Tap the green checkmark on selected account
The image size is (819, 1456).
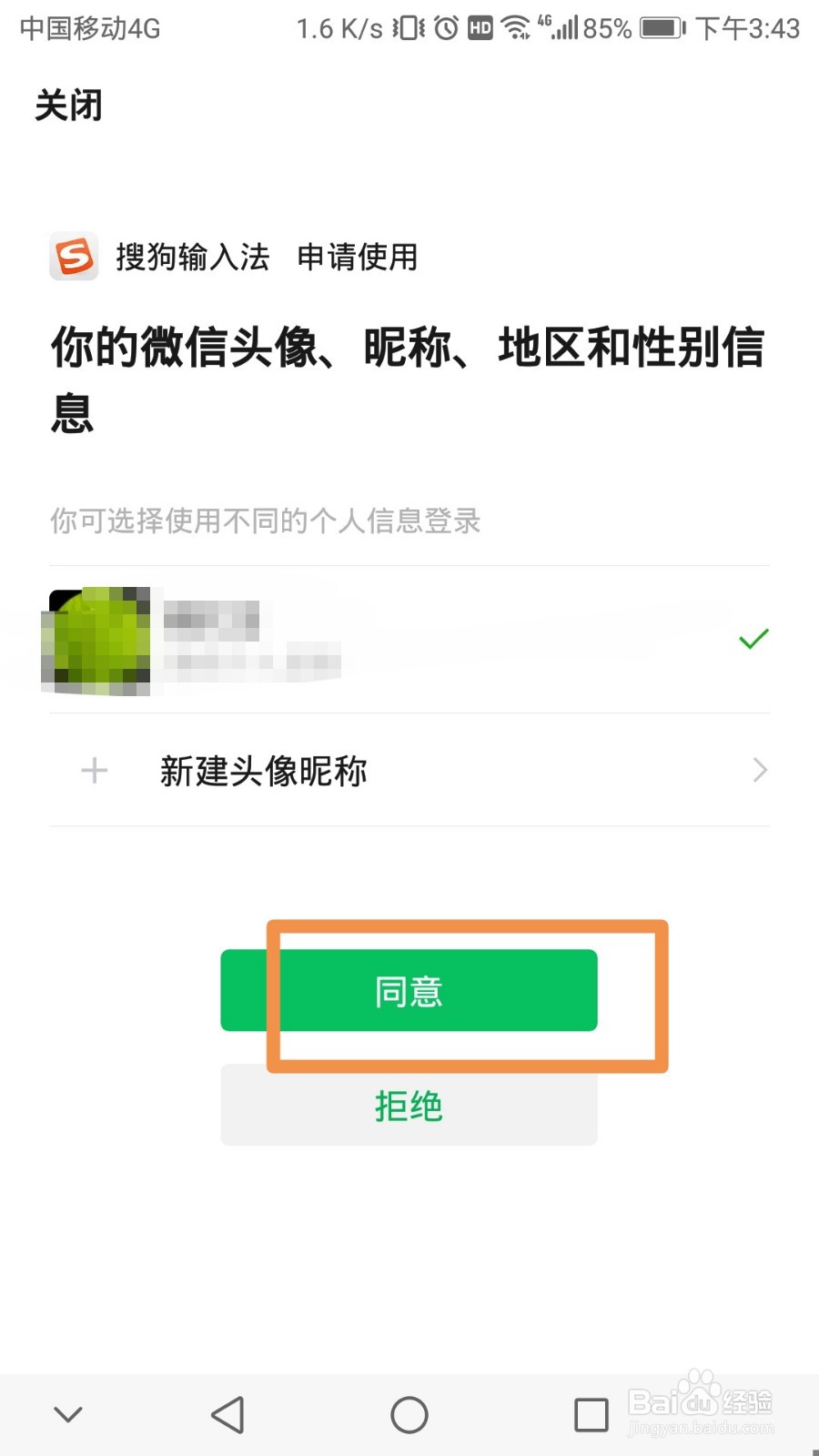pyautogui.click(x=753, y=639)
